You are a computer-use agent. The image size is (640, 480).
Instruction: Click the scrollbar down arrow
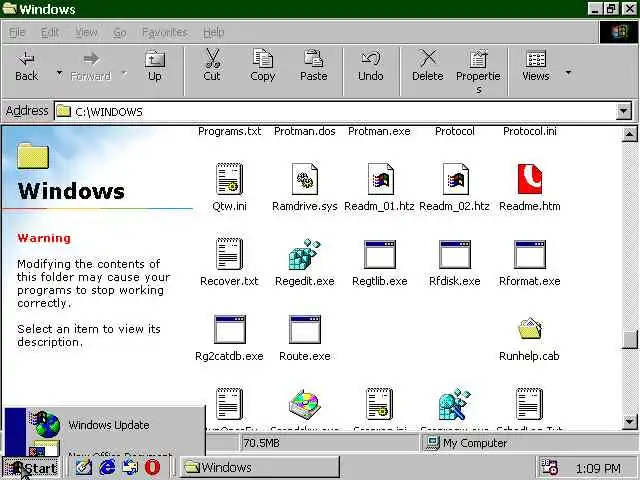coord(629,421)
